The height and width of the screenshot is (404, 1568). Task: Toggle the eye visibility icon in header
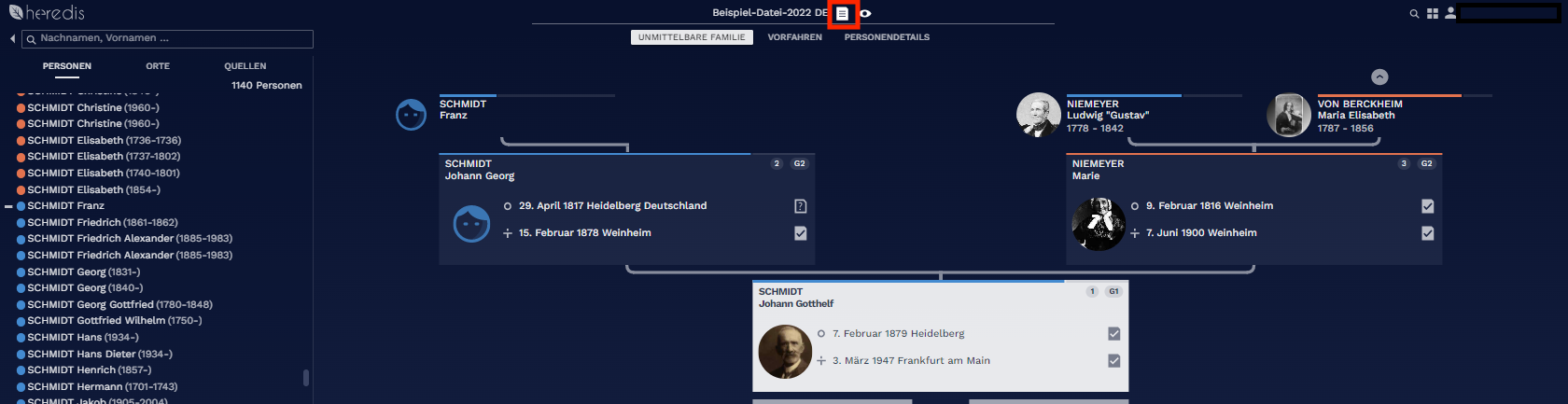(865, 14)
